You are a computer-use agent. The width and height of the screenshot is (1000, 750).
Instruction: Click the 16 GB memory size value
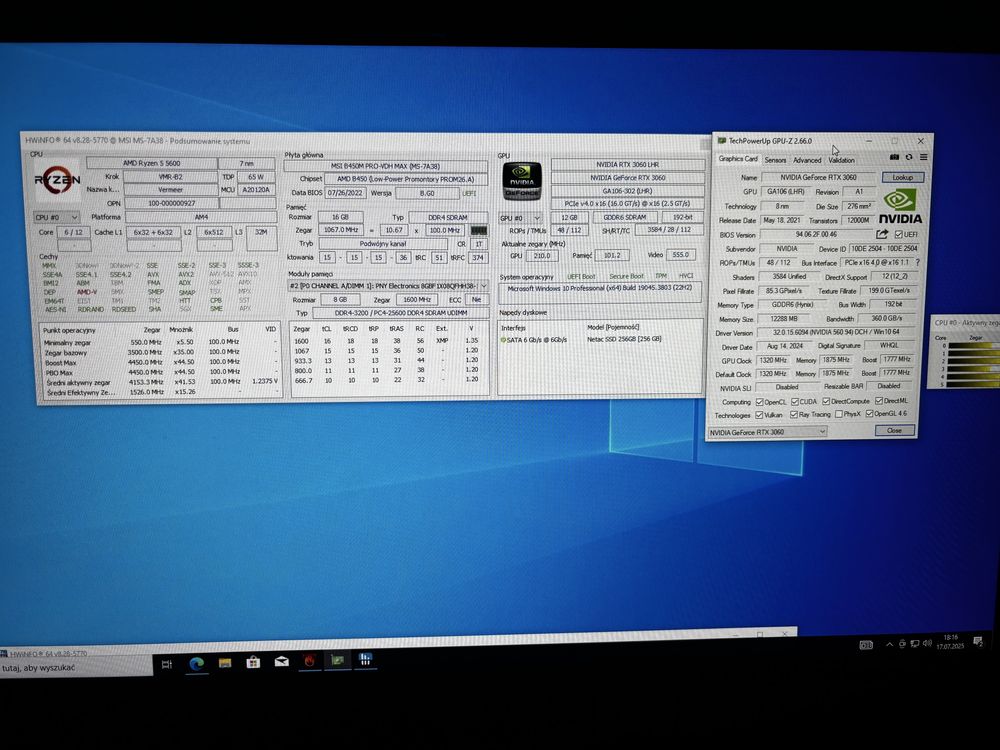click(x=341, y=217)
